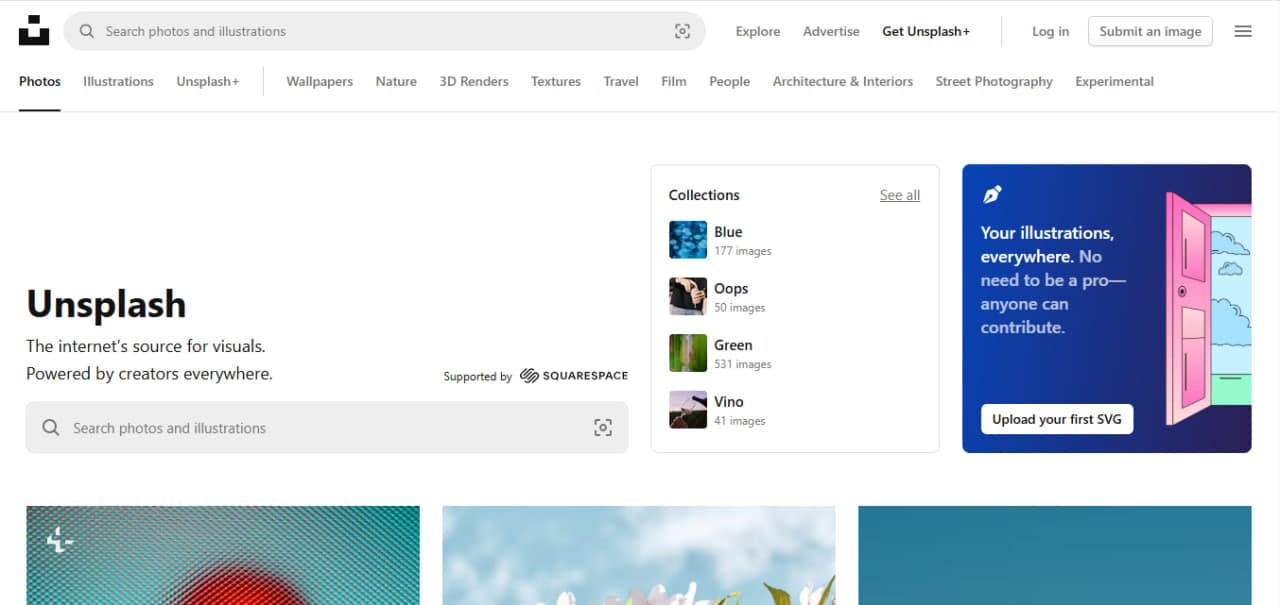Open the Wallpapers category

click(320, 81)
